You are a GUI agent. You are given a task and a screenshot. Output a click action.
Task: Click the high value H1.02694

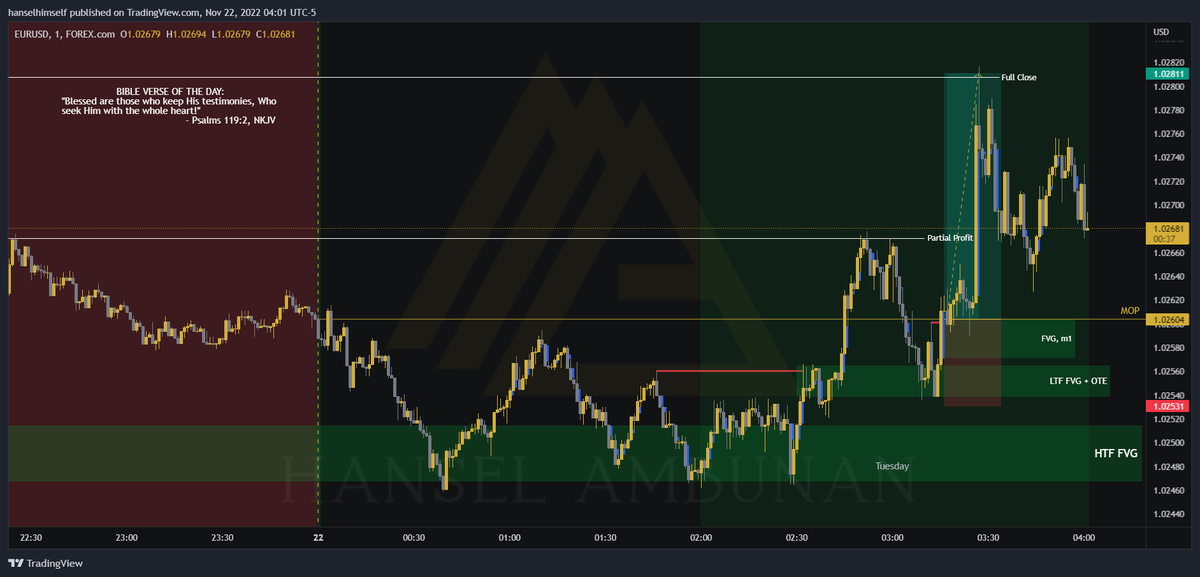(186, 35)
